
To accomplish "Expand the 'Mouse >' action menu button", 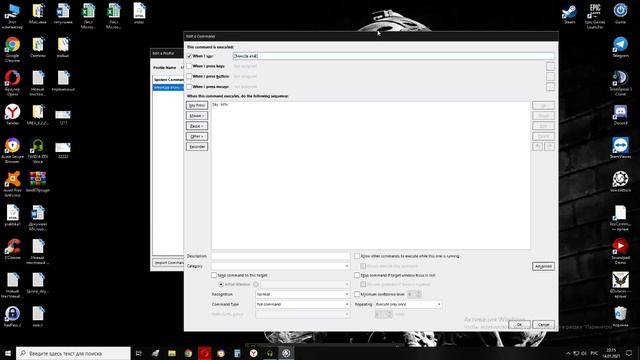I will (x=197, y=116).
